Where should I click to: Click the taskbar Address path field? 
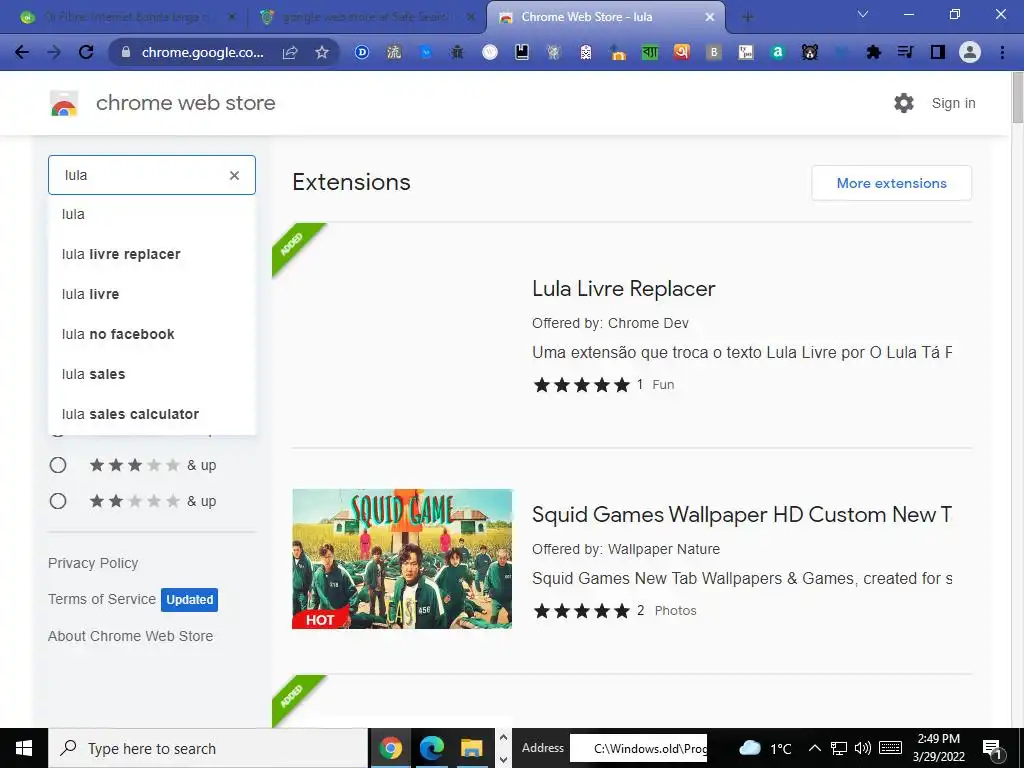639,748
